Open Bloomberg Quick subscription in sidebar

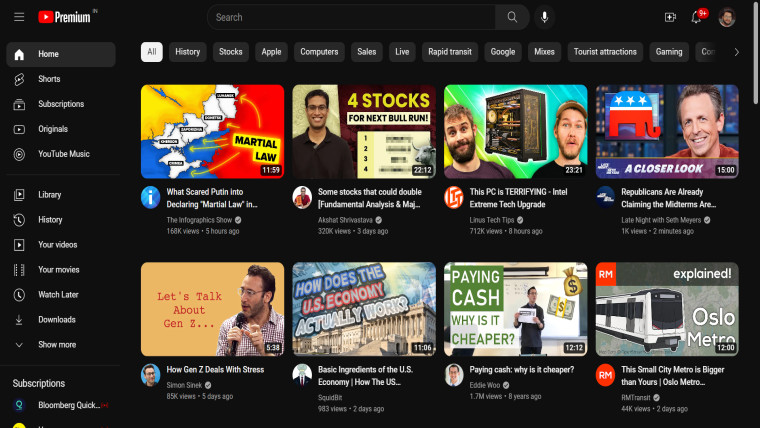tap(61, 405)
